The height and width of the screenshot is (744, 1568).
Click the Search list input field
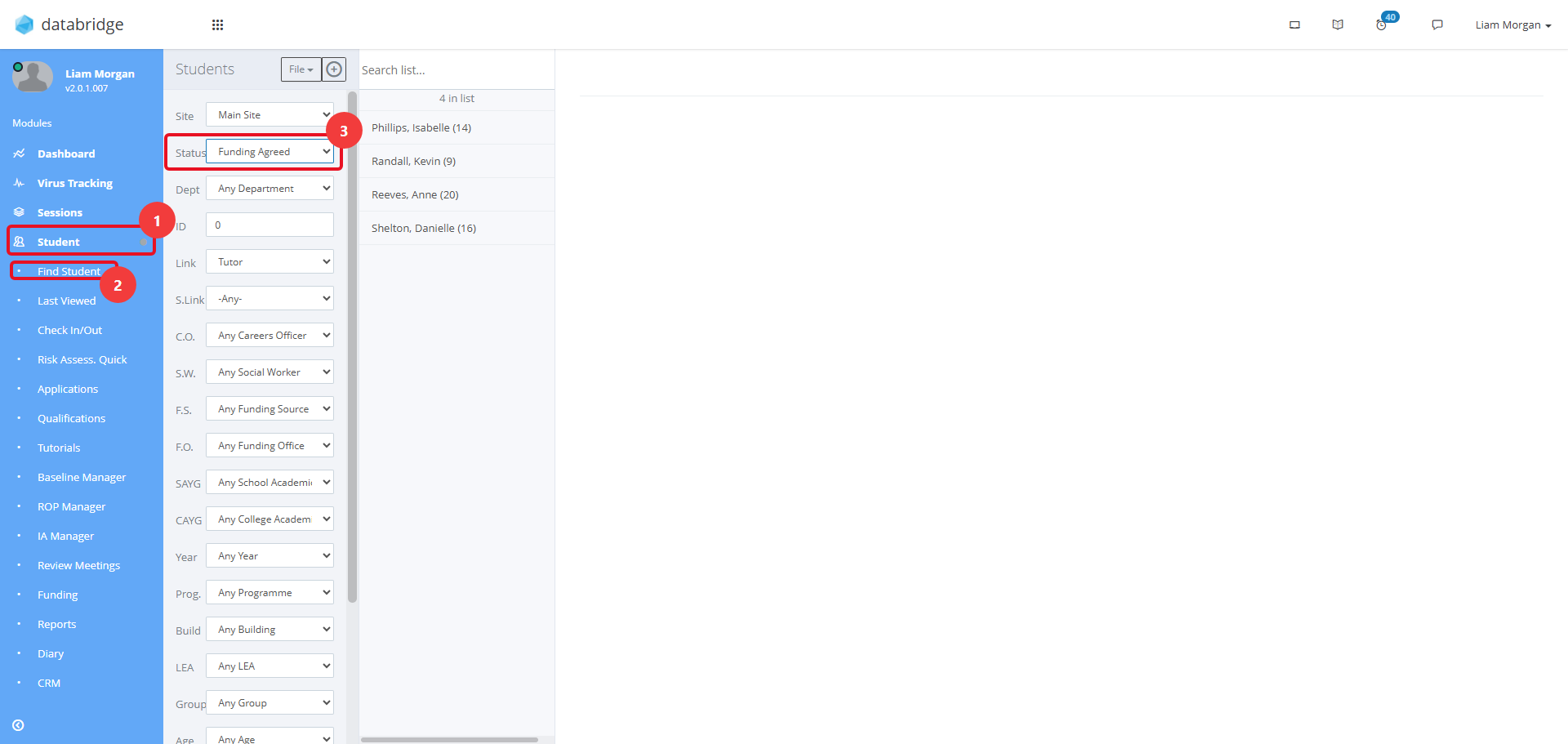[x=457, y=70]
